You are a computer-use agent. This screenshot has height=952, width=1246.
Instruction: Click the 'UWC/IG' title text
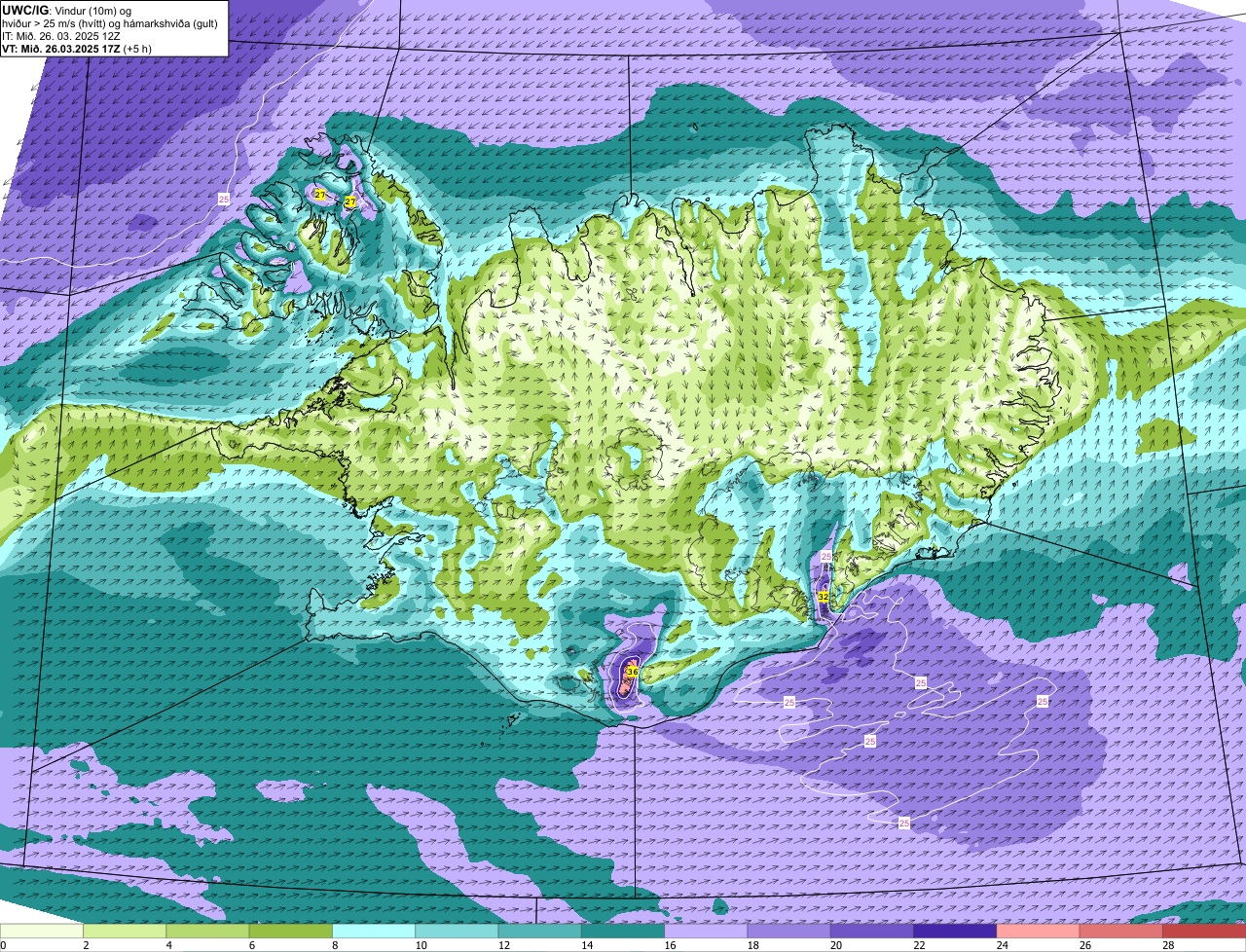pyautogui.click(x=25, y=10)
